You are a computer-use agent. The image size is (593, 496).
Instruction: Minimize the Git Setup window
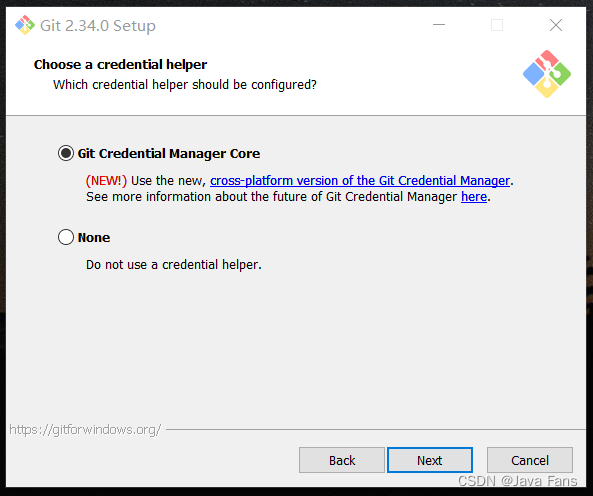(x=439, y=25)
